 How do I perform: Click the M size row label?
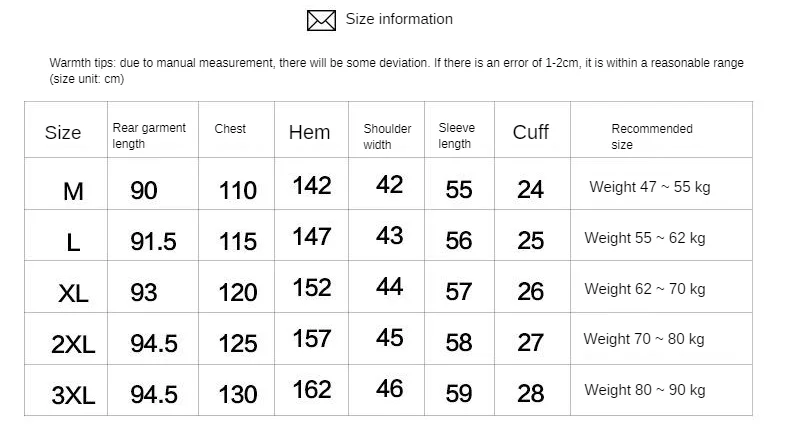coord(73,192)
